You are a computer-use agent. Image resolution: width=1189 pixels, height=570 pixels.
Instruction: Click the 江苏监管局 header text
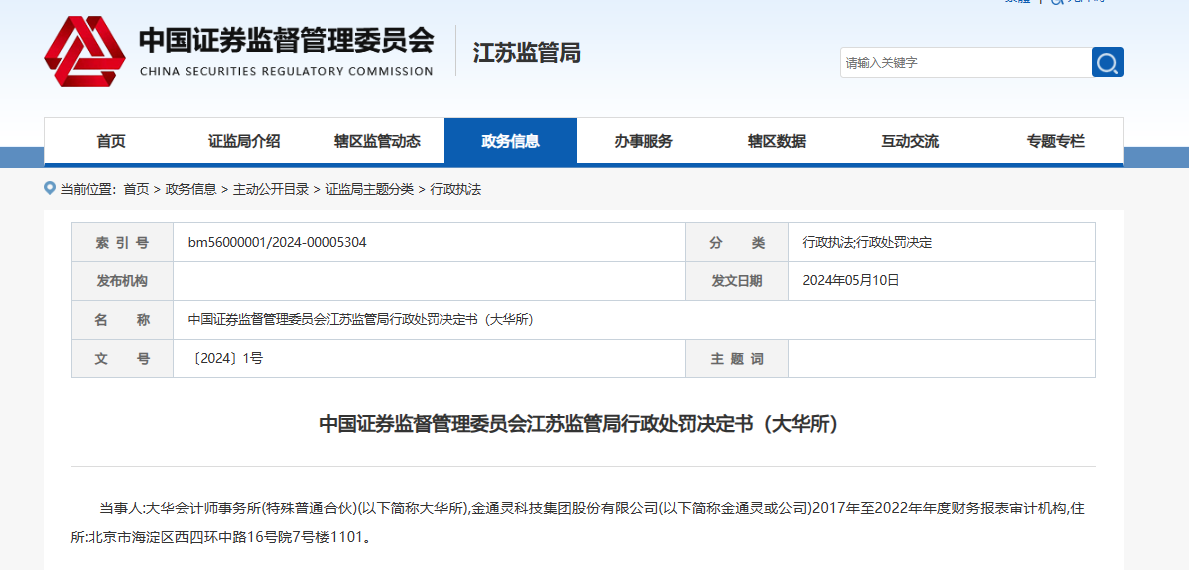click(526, 53)
